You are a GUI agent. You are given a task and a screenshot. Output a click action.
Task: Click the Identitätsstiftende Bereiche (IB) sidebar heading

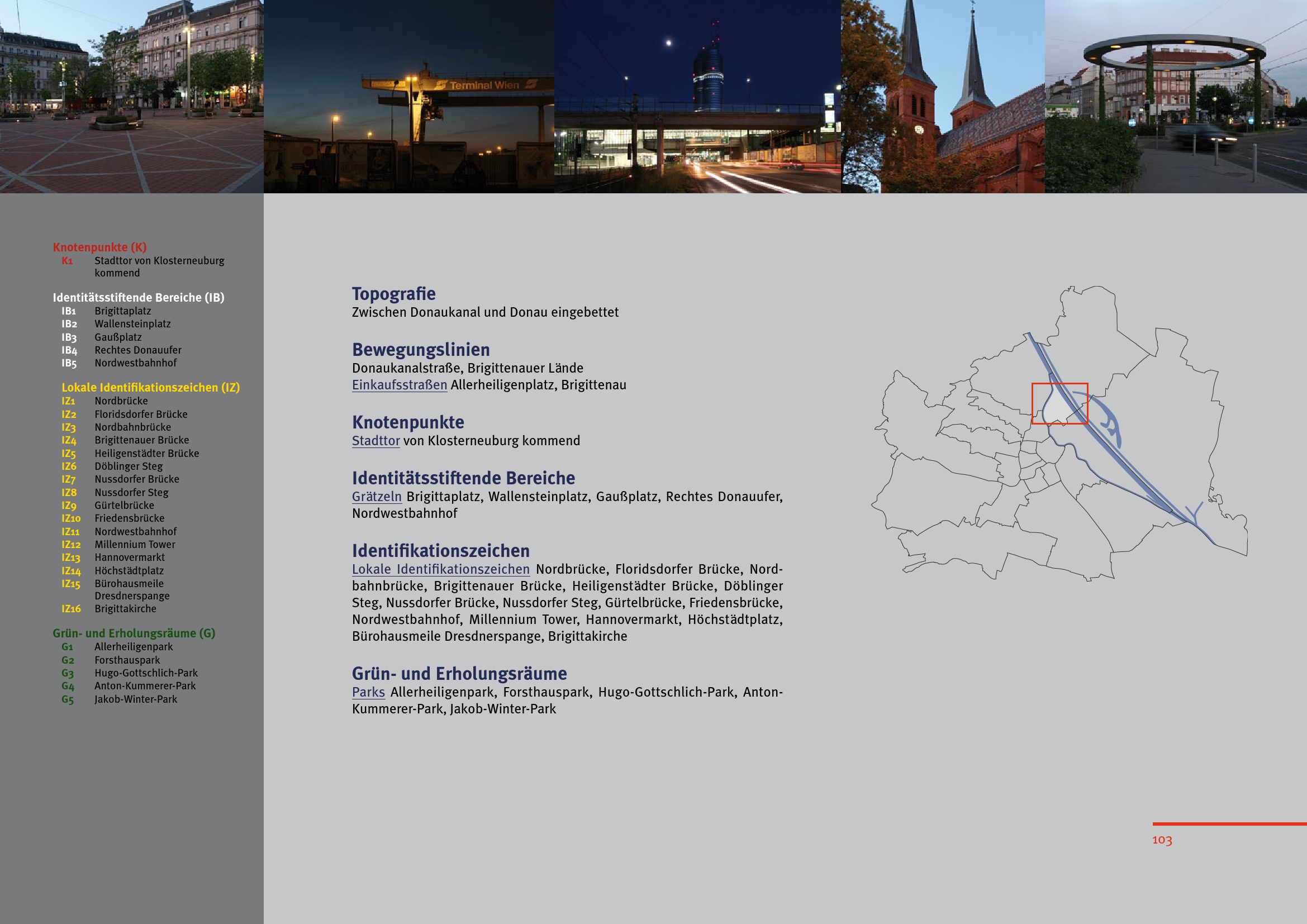139,298
